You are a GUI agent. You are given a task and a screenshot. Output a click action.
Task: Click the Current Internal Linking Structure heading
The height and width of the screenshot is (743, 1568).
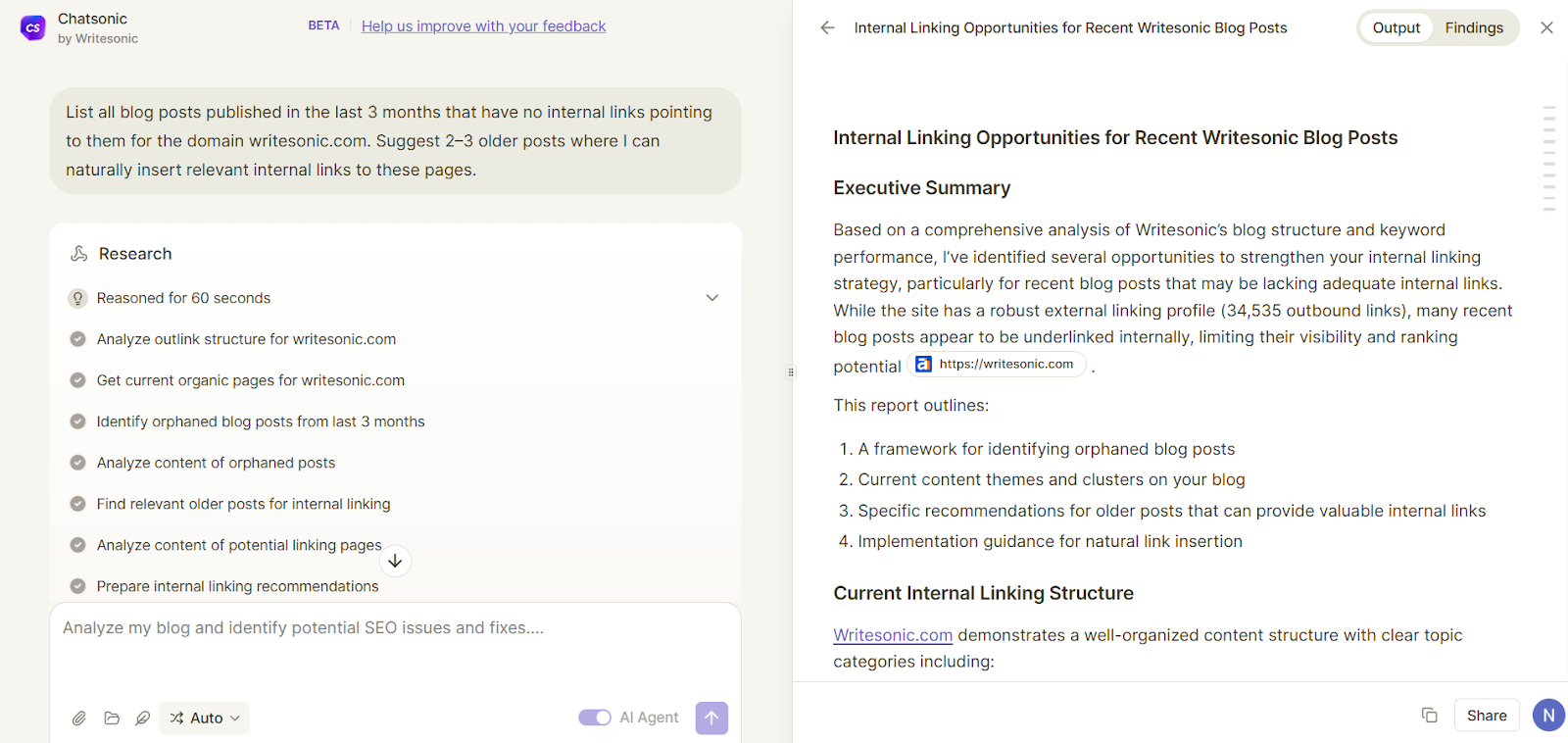983,593
